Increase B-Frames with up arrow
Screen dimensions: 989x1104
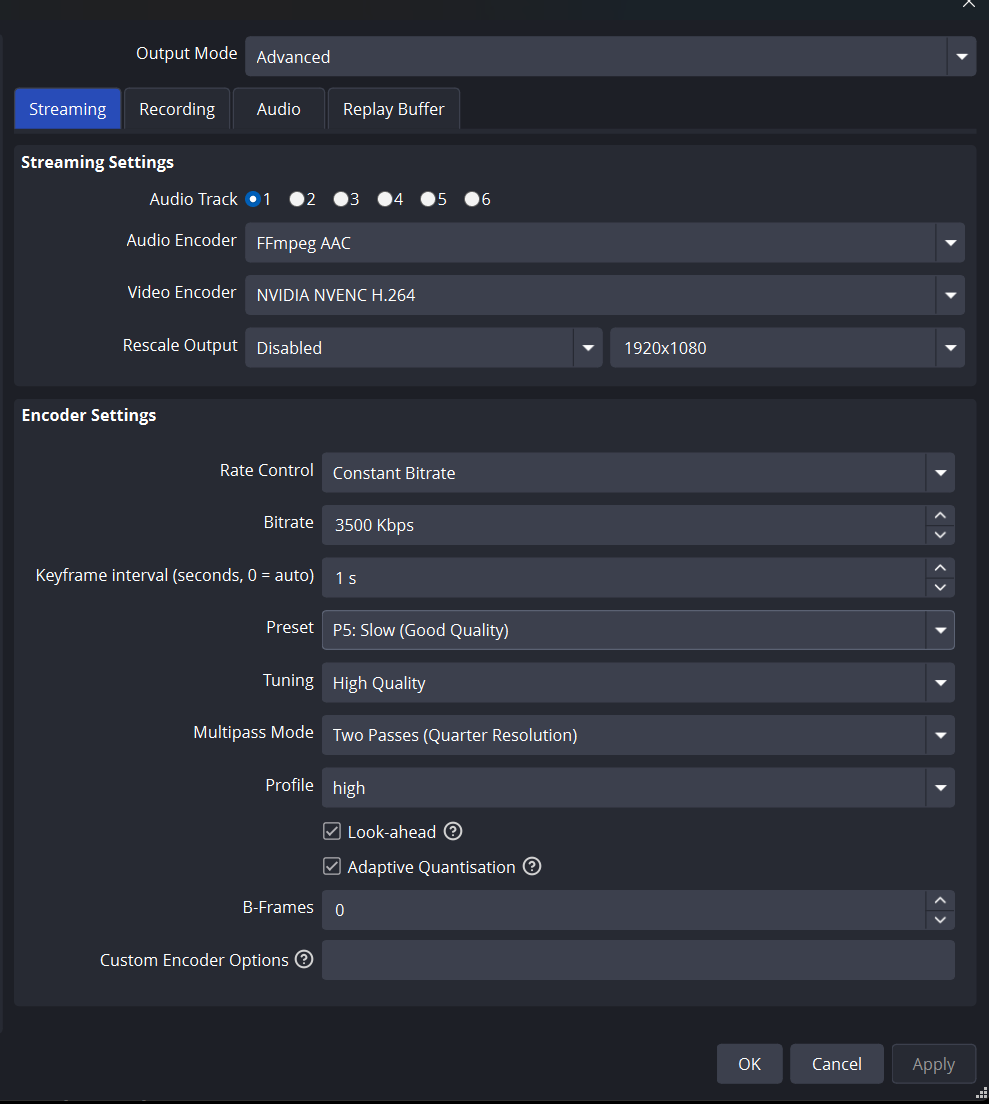[940, 901]
